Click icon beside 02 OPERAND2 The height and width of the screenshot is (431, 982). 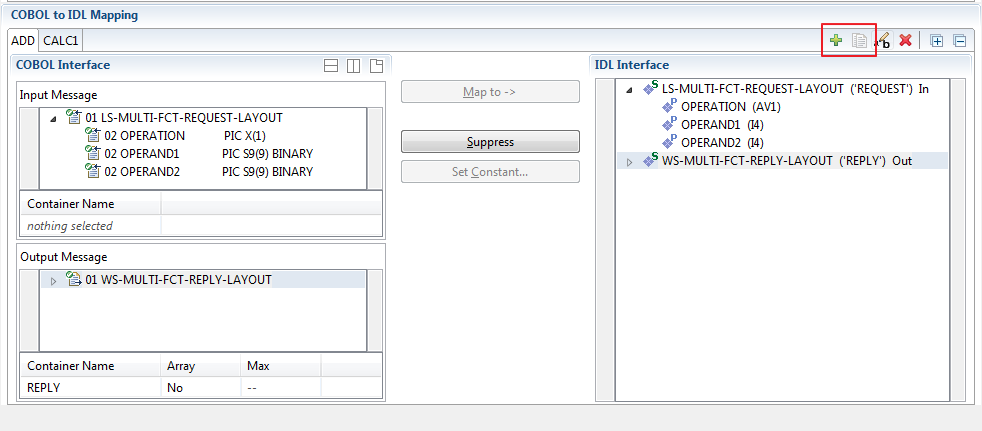[93, 171]
